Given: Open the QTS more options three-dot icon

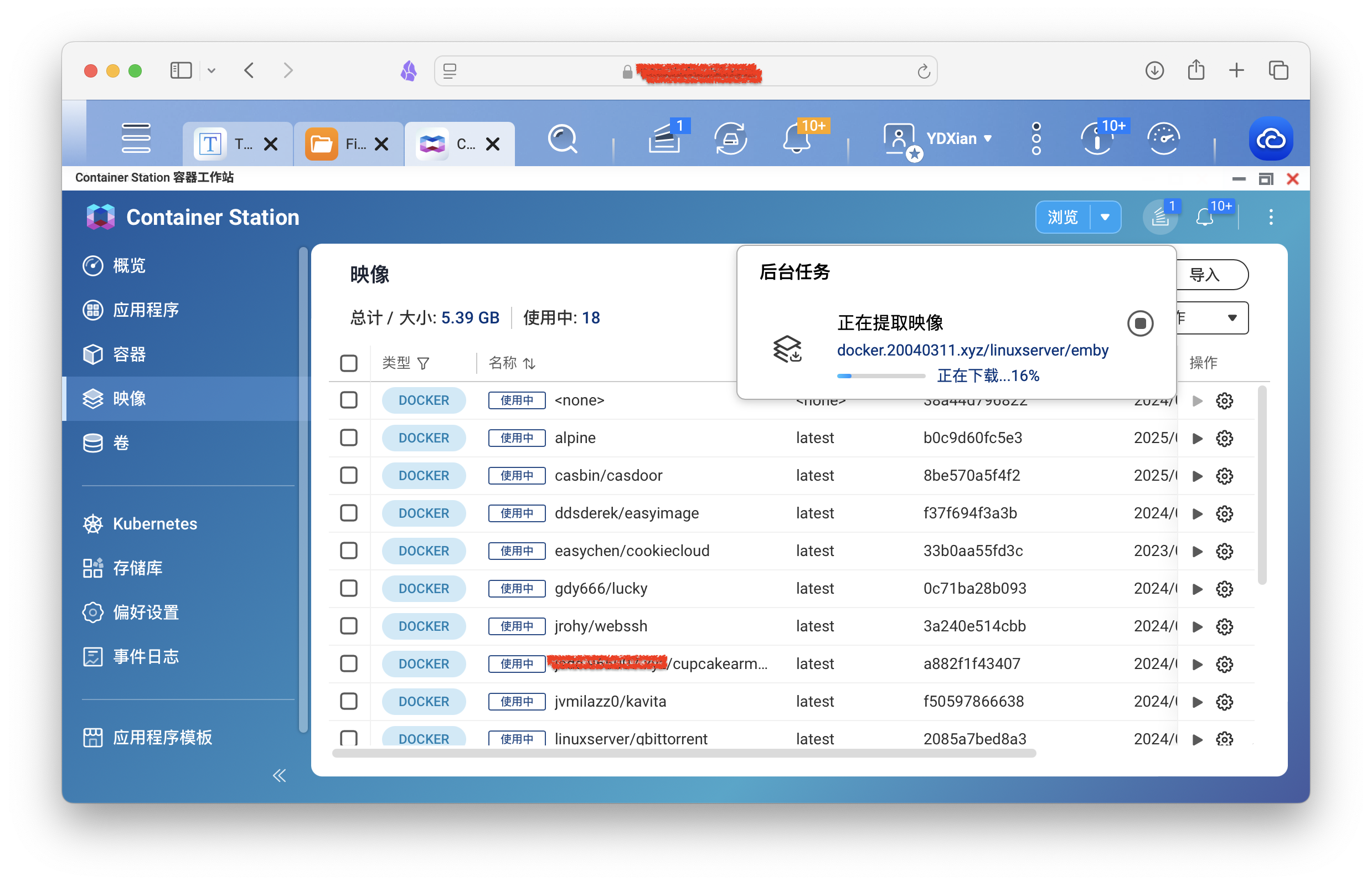Looking at the screenshot, I should point(1036,138).
